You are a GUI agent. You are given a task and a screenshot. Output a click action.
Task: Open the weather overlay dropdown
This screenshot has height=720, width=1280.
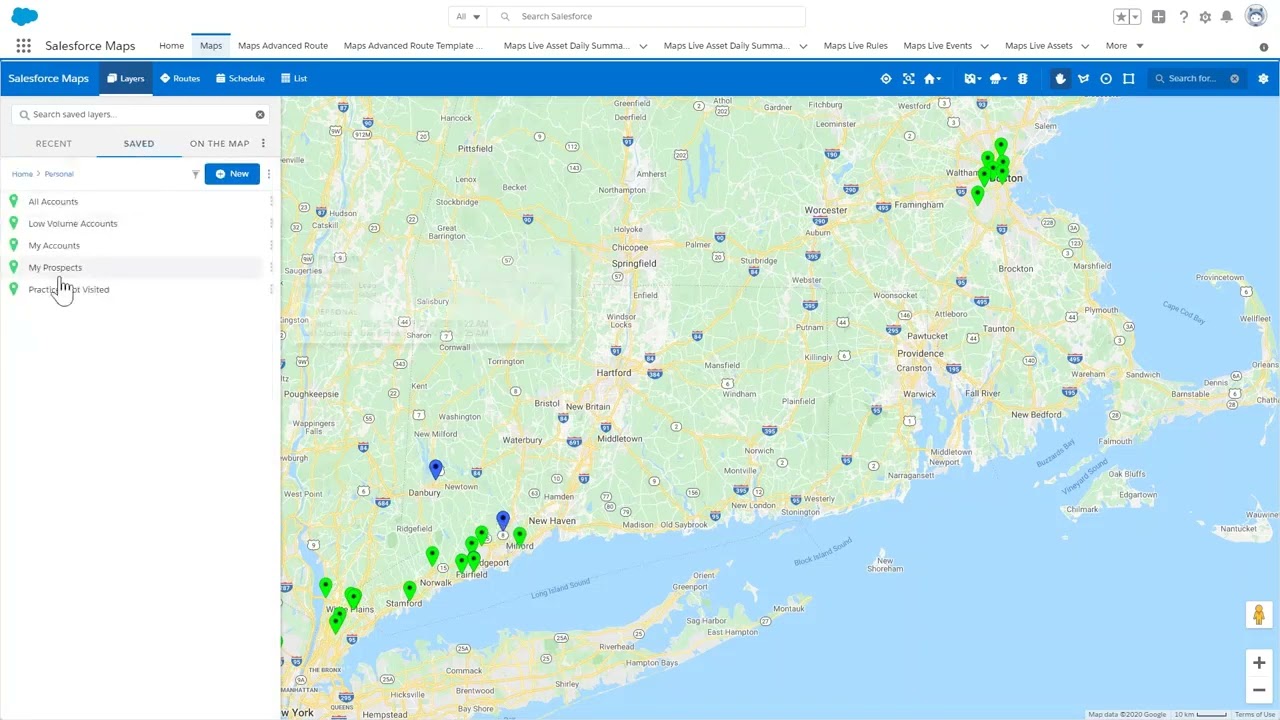click(x=998, y=78)
